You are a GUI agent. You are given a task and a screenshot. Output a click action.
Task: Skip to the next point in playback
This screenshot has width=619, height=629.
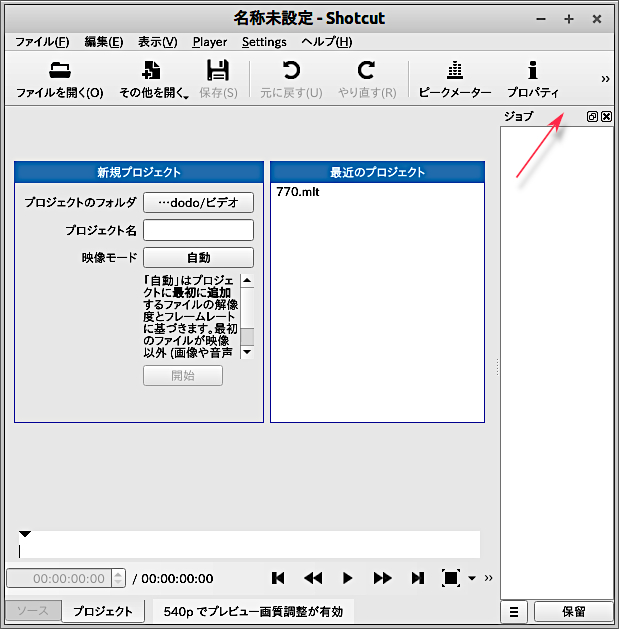point(417,578)
